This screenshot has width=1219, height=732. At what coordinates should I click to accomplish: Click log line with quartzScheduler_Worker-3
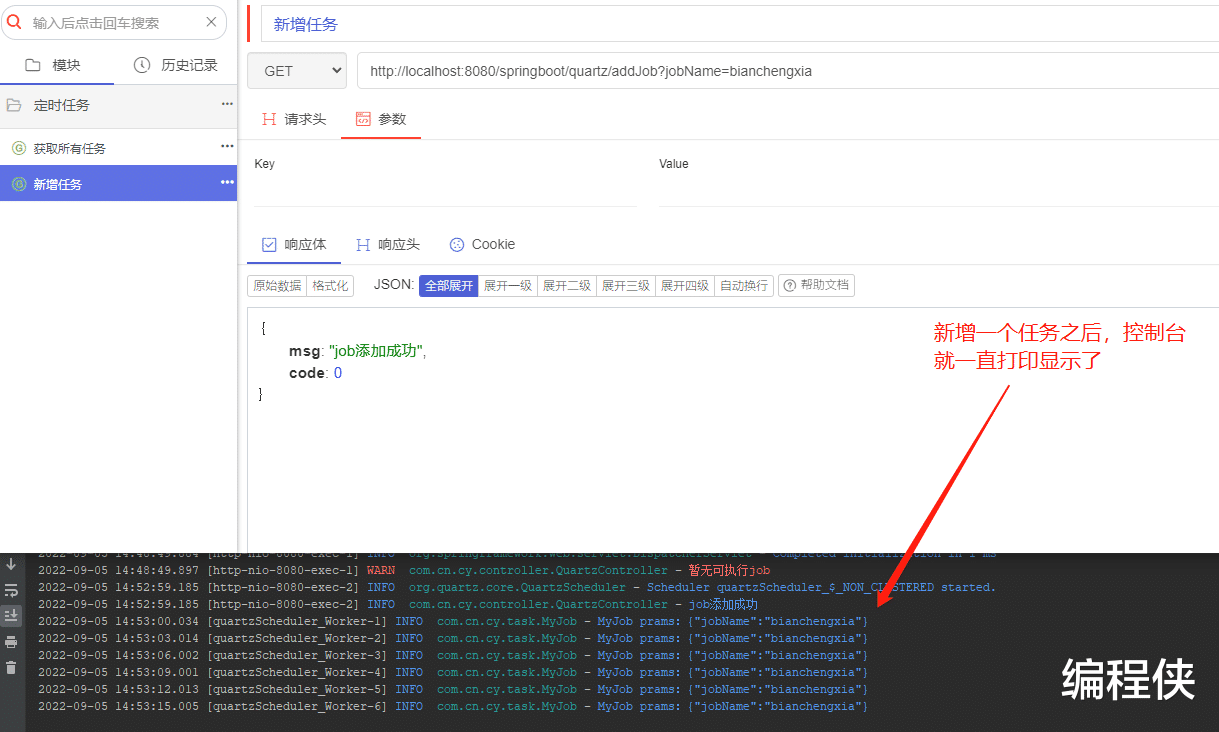[453, 655]
